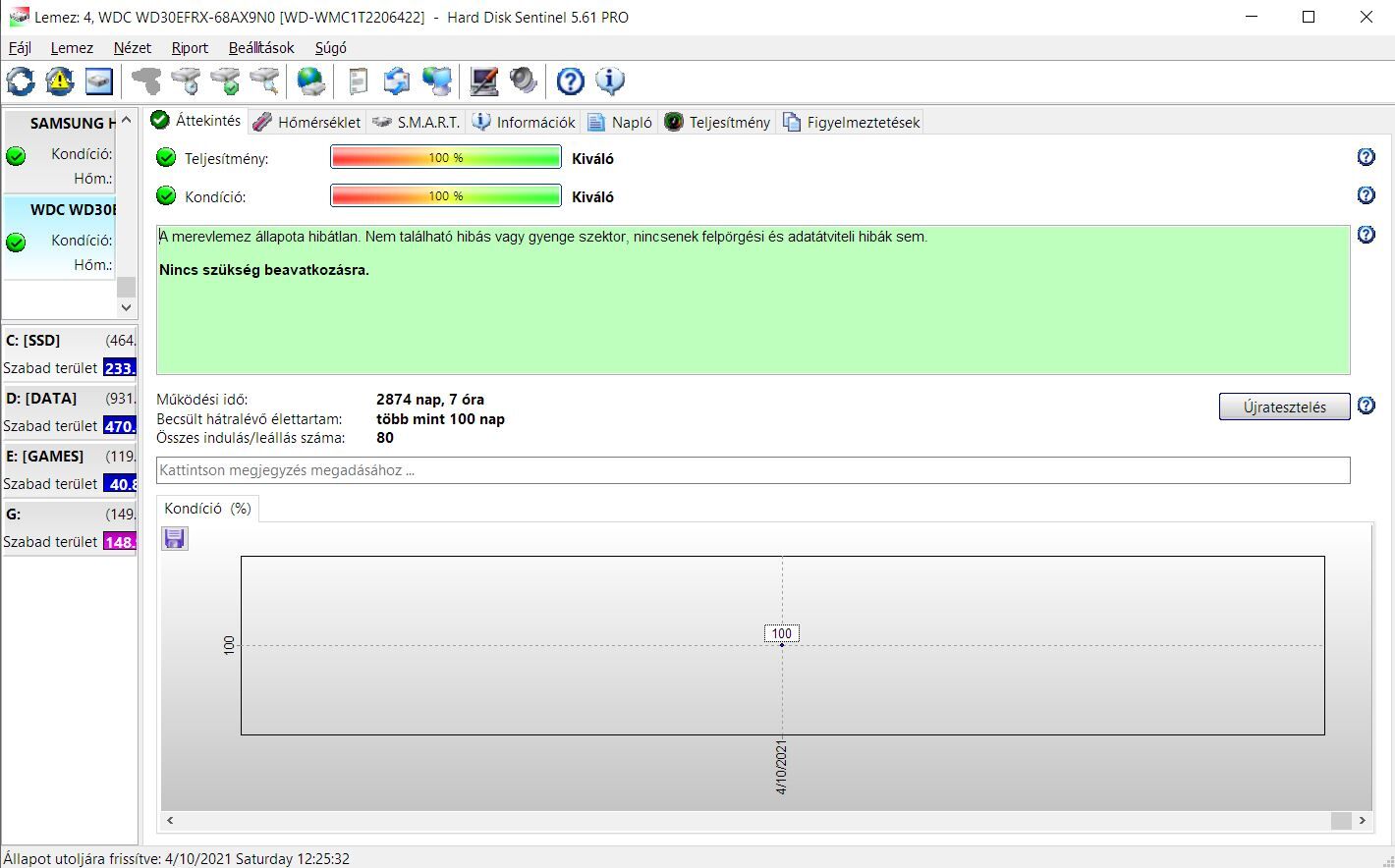The height and width of the screenshot is (868, 1395).
Task: Select the WDC WD30 disk entry
Action: 60,237
